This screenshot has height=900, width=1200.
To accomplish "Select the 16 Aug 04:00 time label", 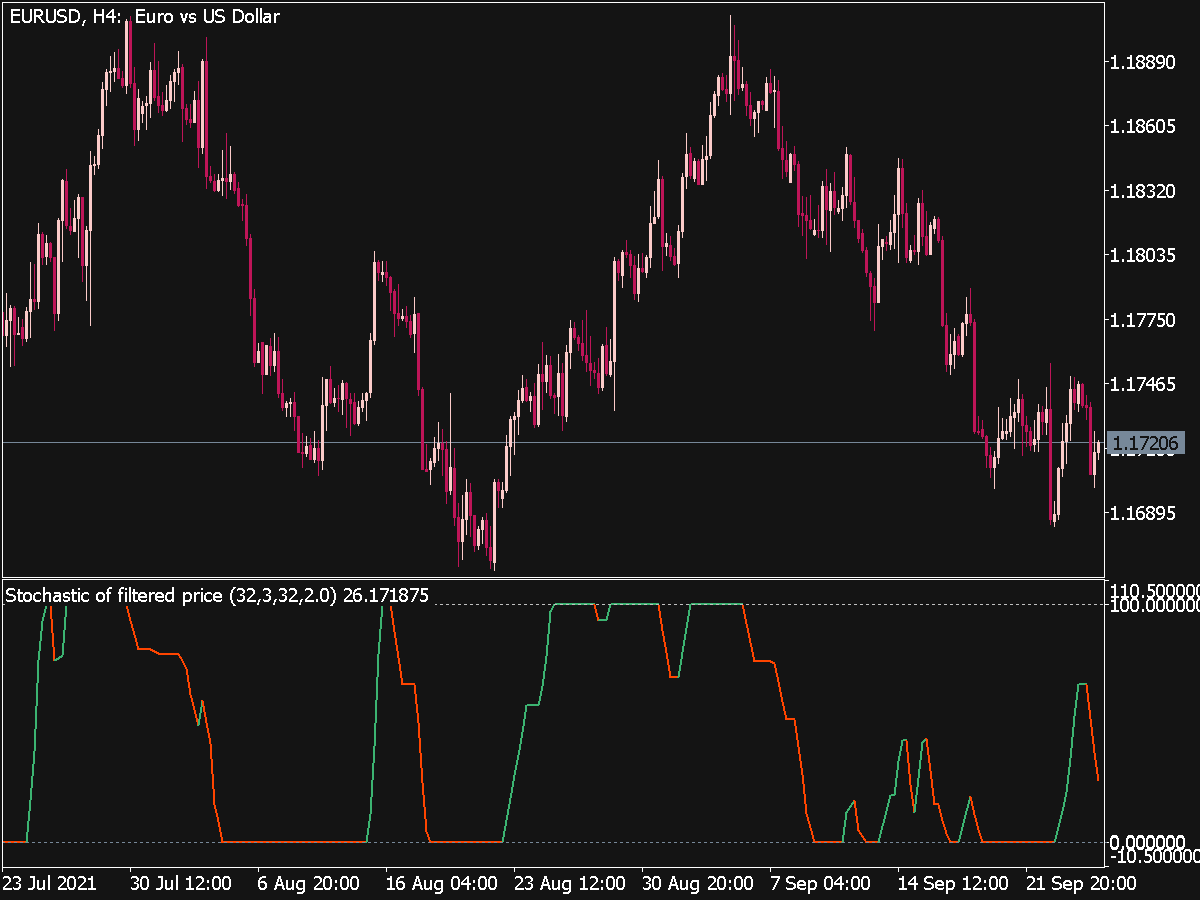I will point(441,883).
